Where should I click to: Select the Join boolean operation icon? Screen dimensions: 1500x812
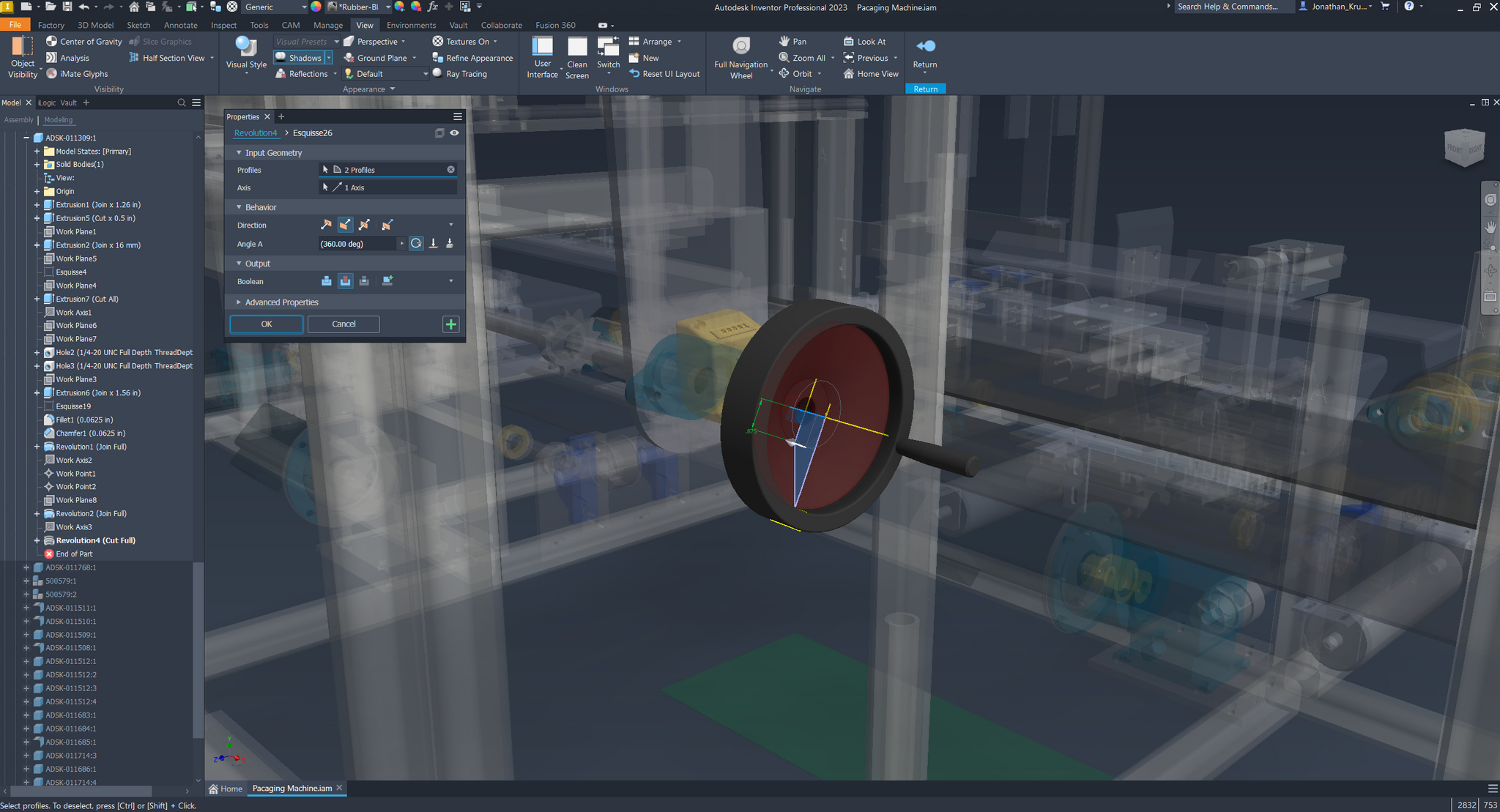click(326, 281)
